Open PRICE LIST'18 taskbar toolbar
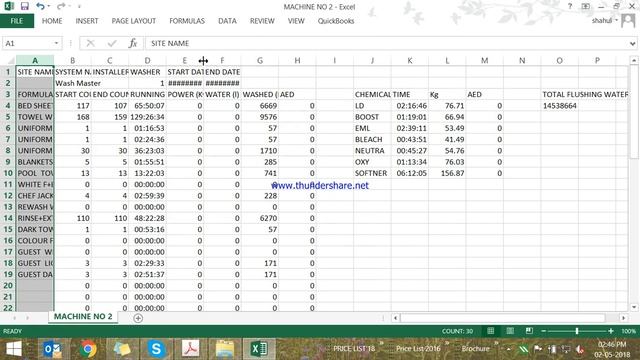This screenshot has height=360, width=640. point(354,349)
